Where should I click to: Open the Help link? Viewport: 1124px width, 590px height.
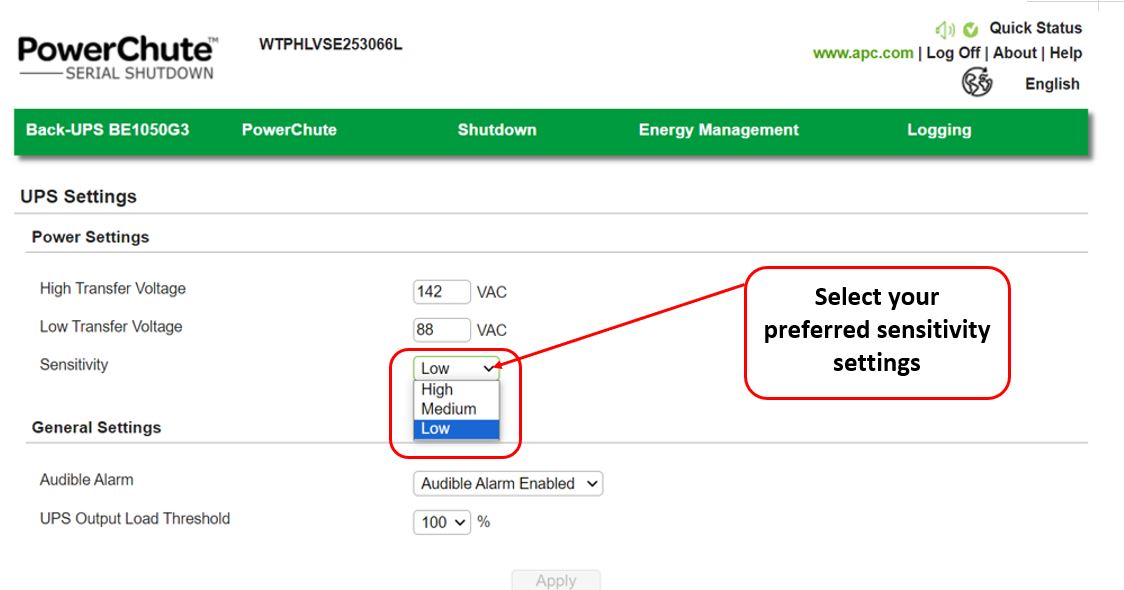tap(1066, 53)
